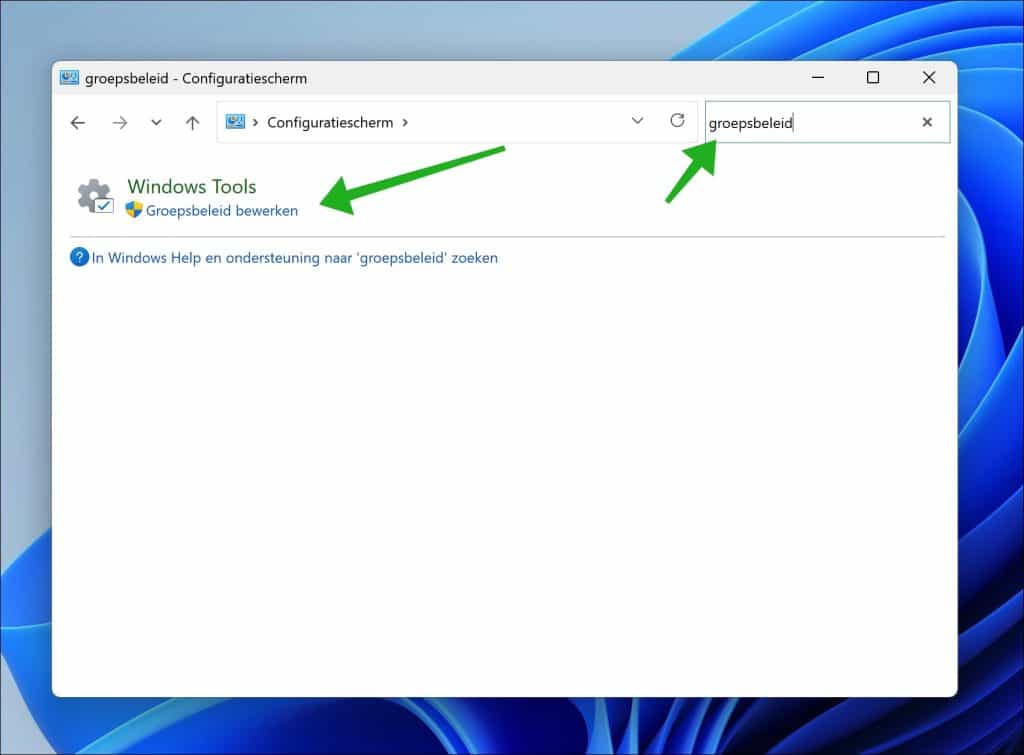Click the Control Panel icon in the address bar
1024x755 pixels.
click(235, 121)
